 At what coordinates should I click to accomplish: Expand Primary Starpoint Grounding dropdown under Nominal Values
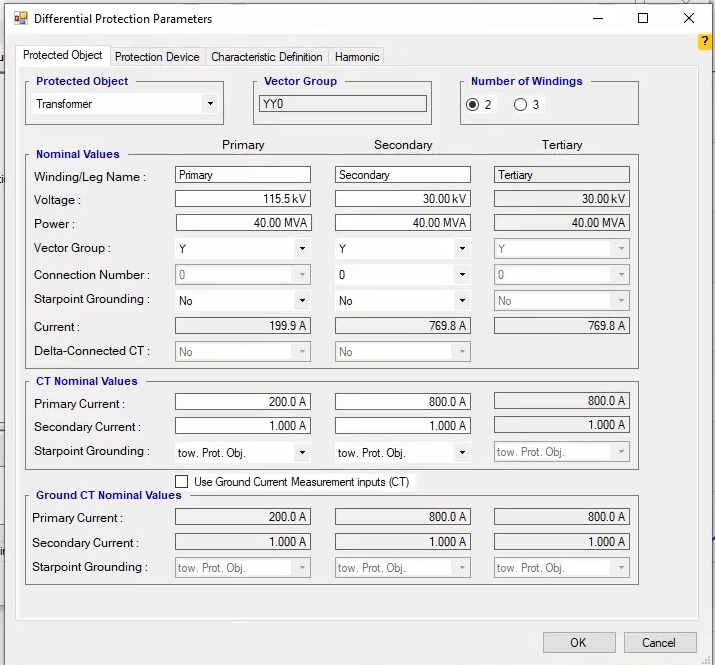tap(242, 301)
